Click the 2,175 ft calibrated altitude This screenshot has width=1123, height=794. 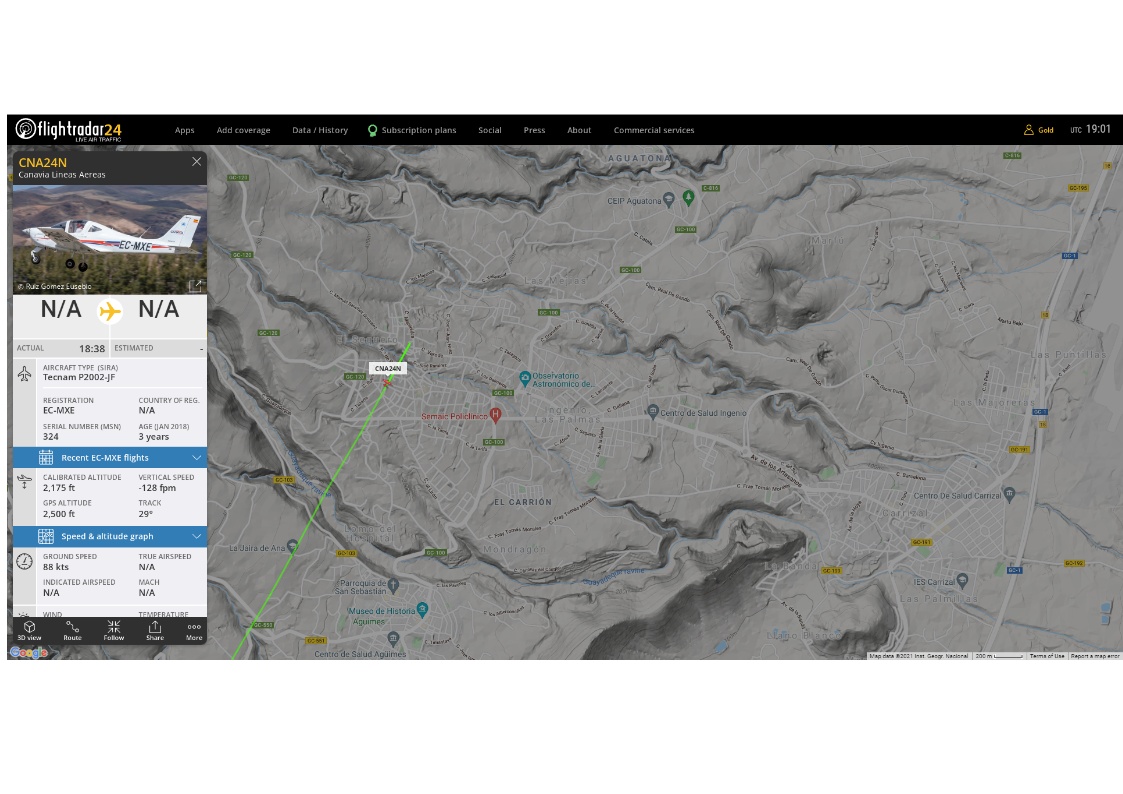click(x=59, y=488)
